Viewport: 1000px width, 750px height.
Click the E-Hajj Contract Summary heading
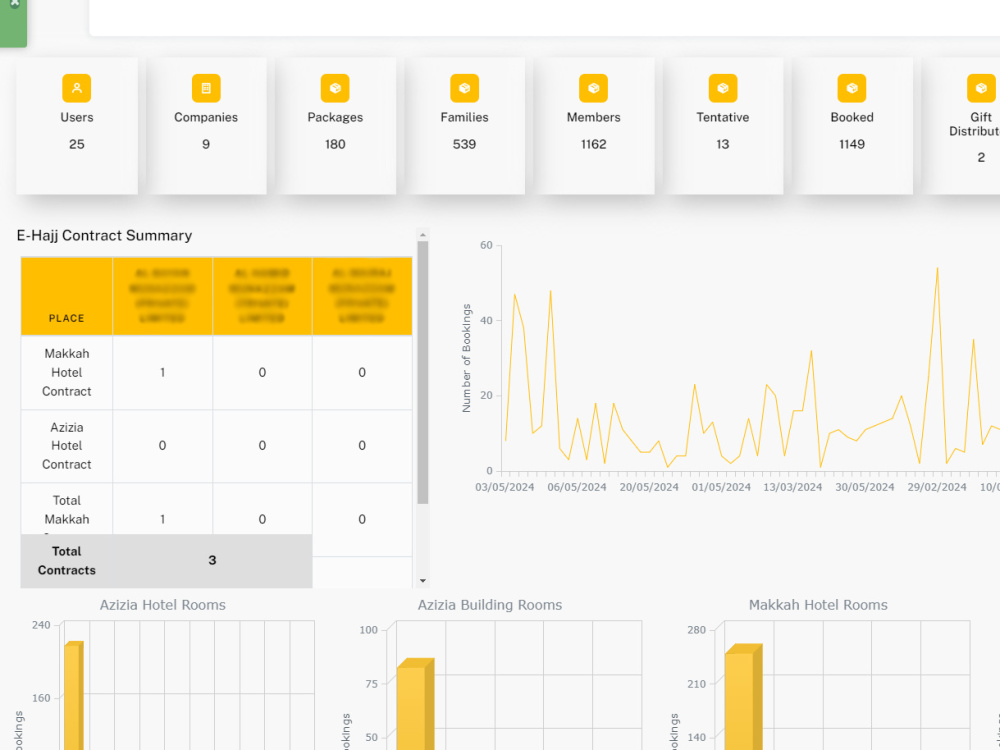(x=104, y=235)
